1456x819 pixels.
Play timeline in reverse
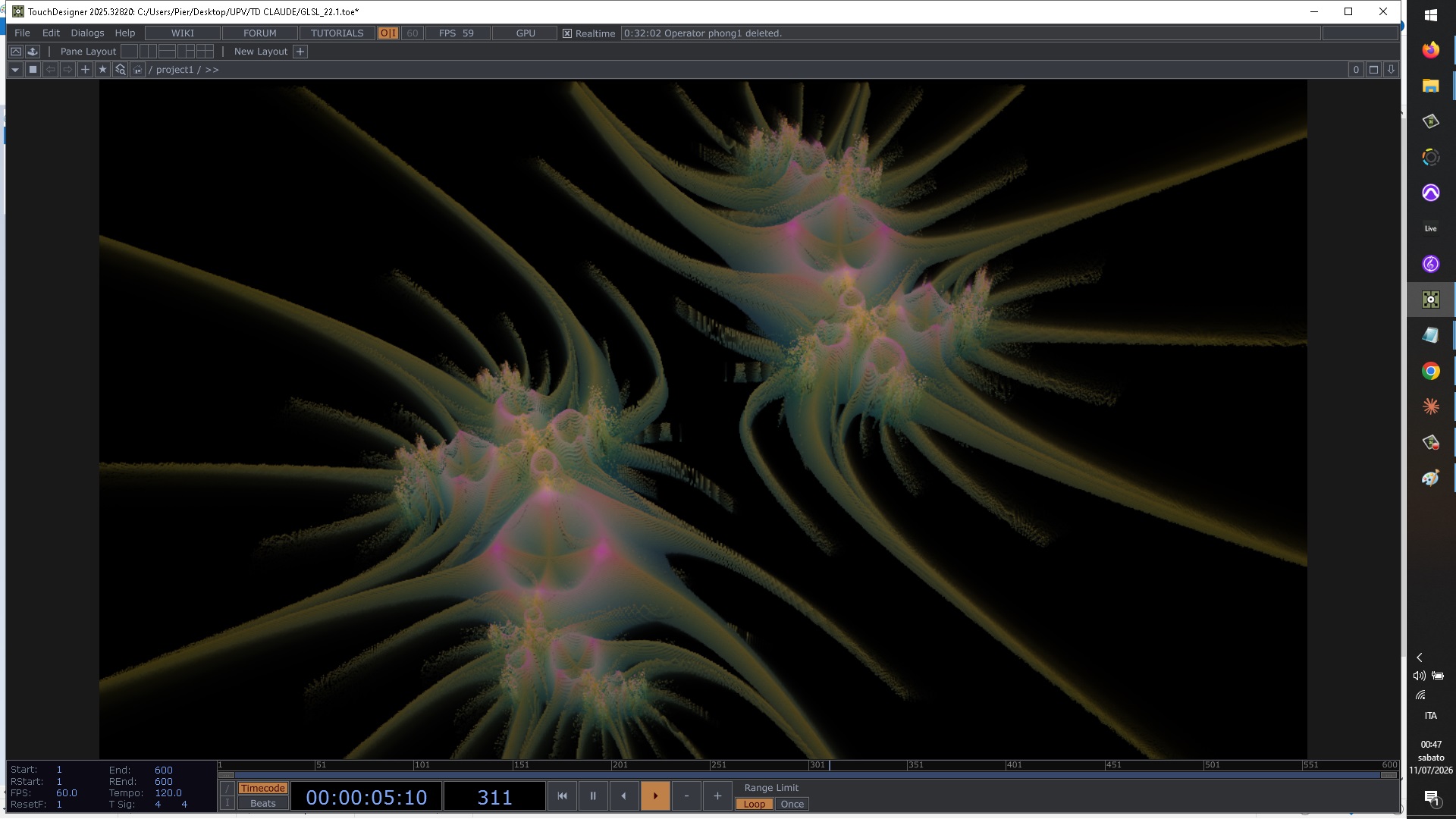pyautogui.click(x=624, y=796)
